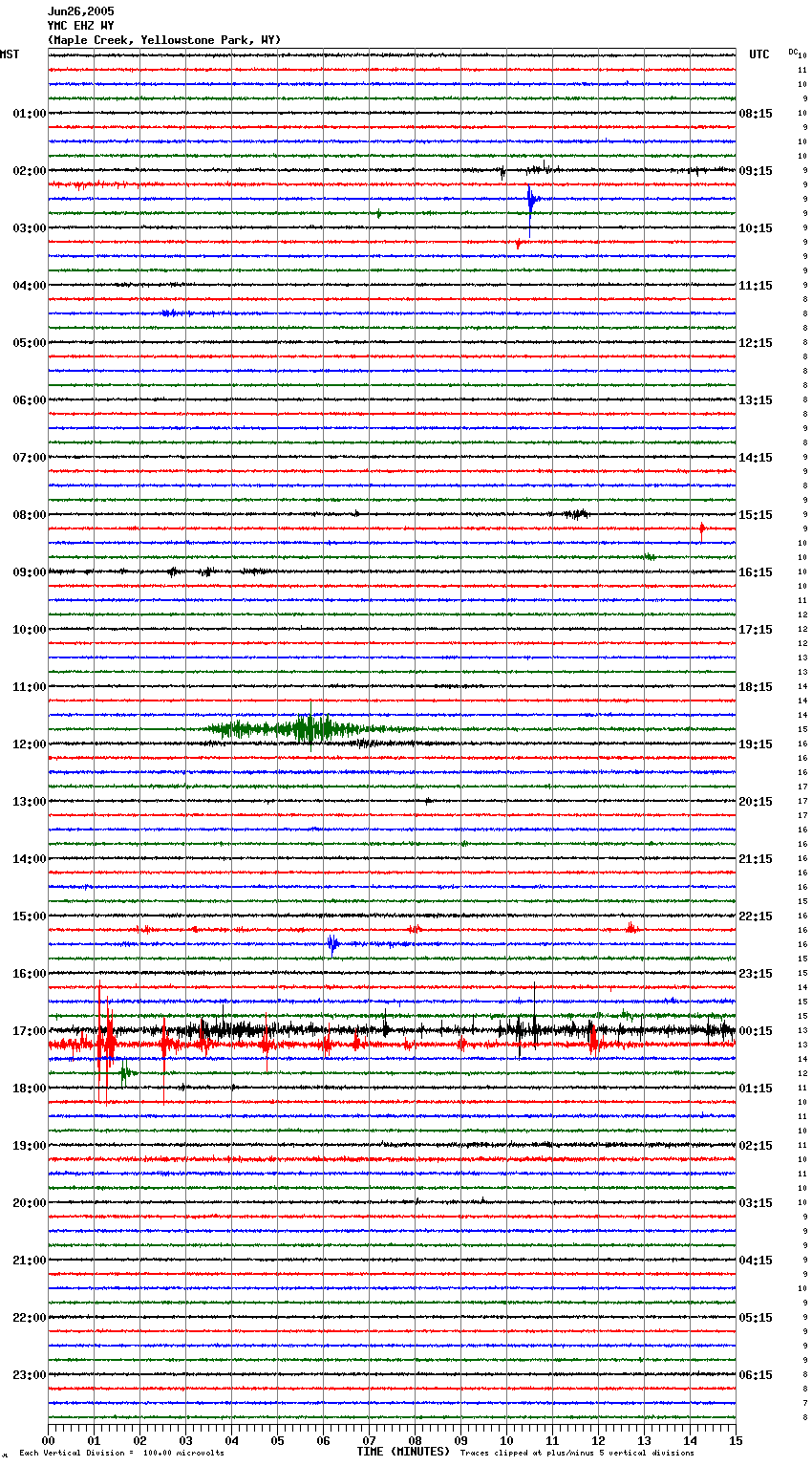
Task: Select the 05:00 MST hour label
Action: 30,343
